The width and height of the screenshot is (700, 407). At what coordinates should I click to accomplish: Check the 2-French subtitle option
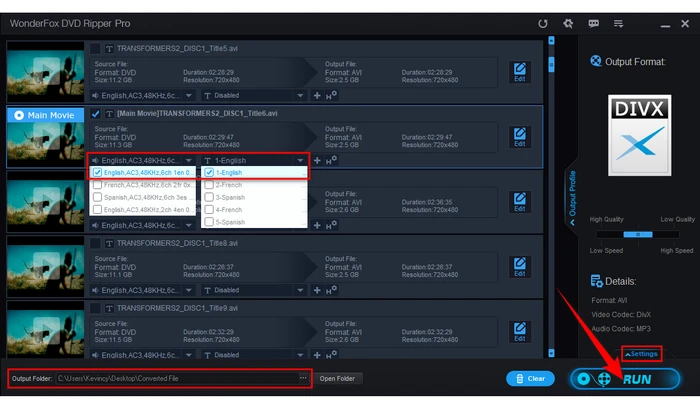point(209,184)
